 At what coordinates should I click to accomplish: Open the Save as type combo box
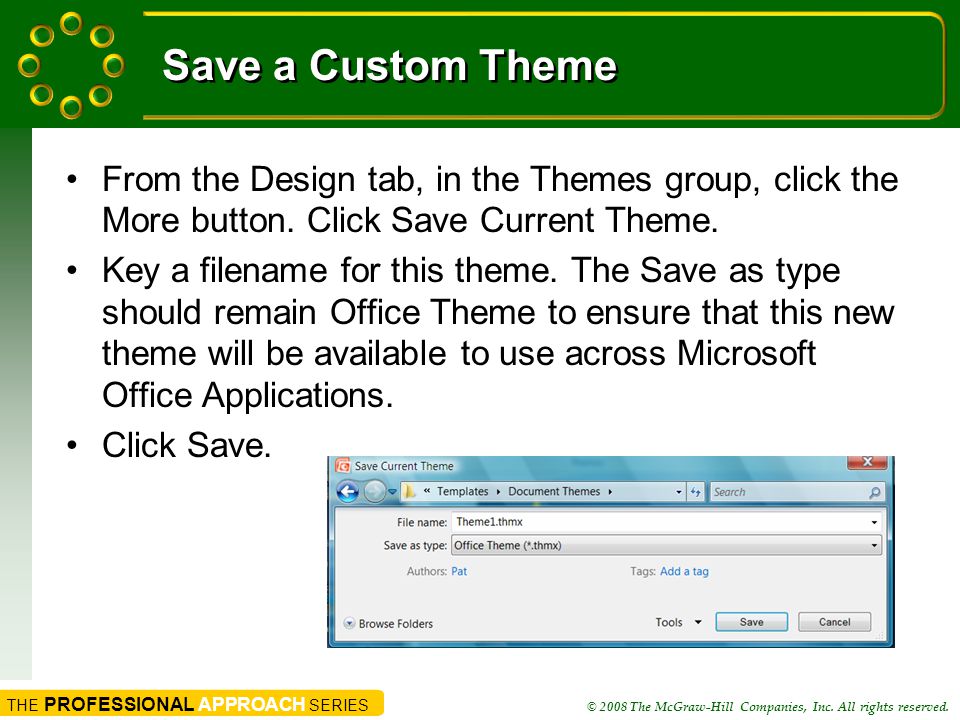point(666,545)
